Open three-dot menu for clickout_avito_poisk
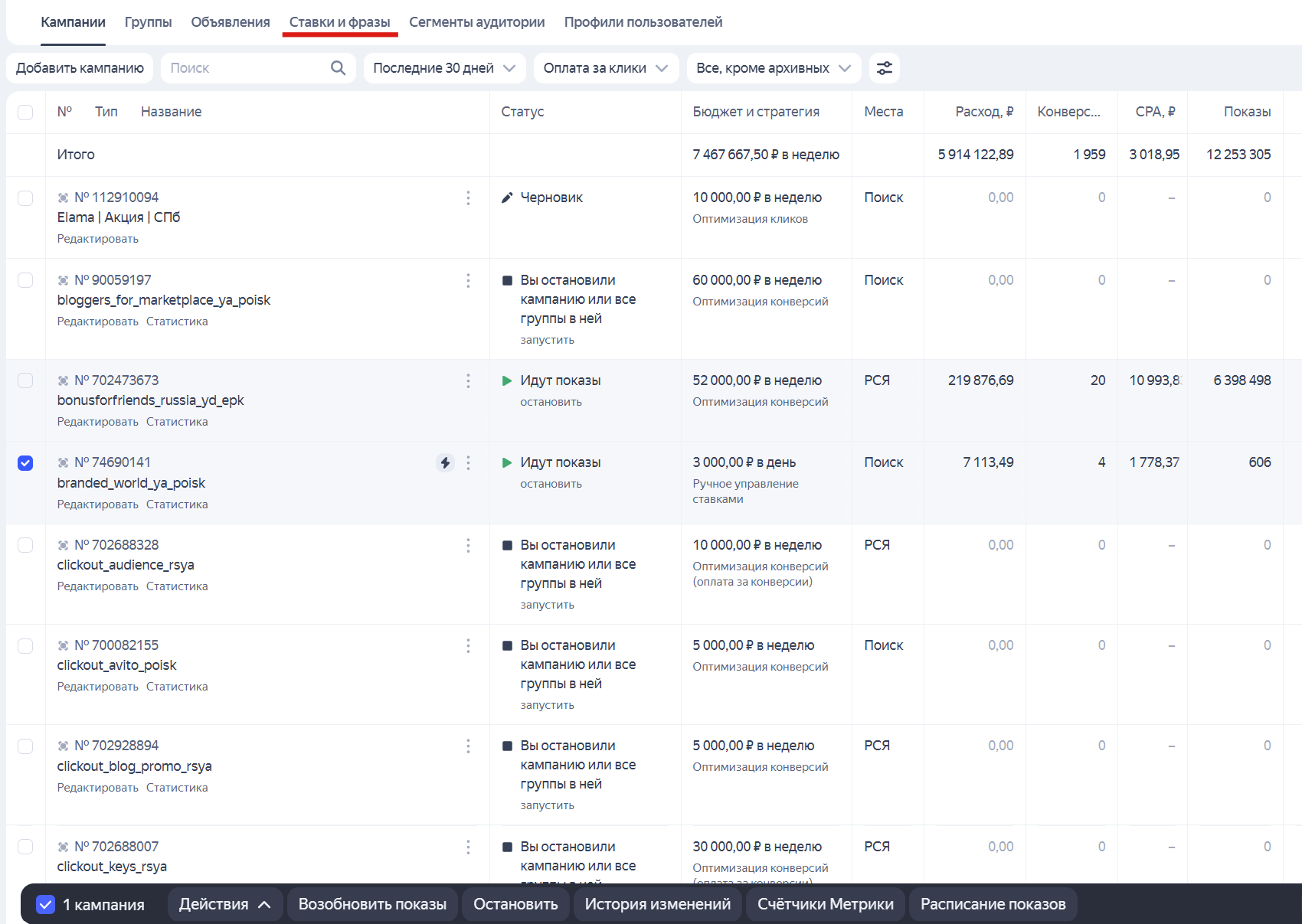Screen dimensions: 1302x924 click(468, 646)
